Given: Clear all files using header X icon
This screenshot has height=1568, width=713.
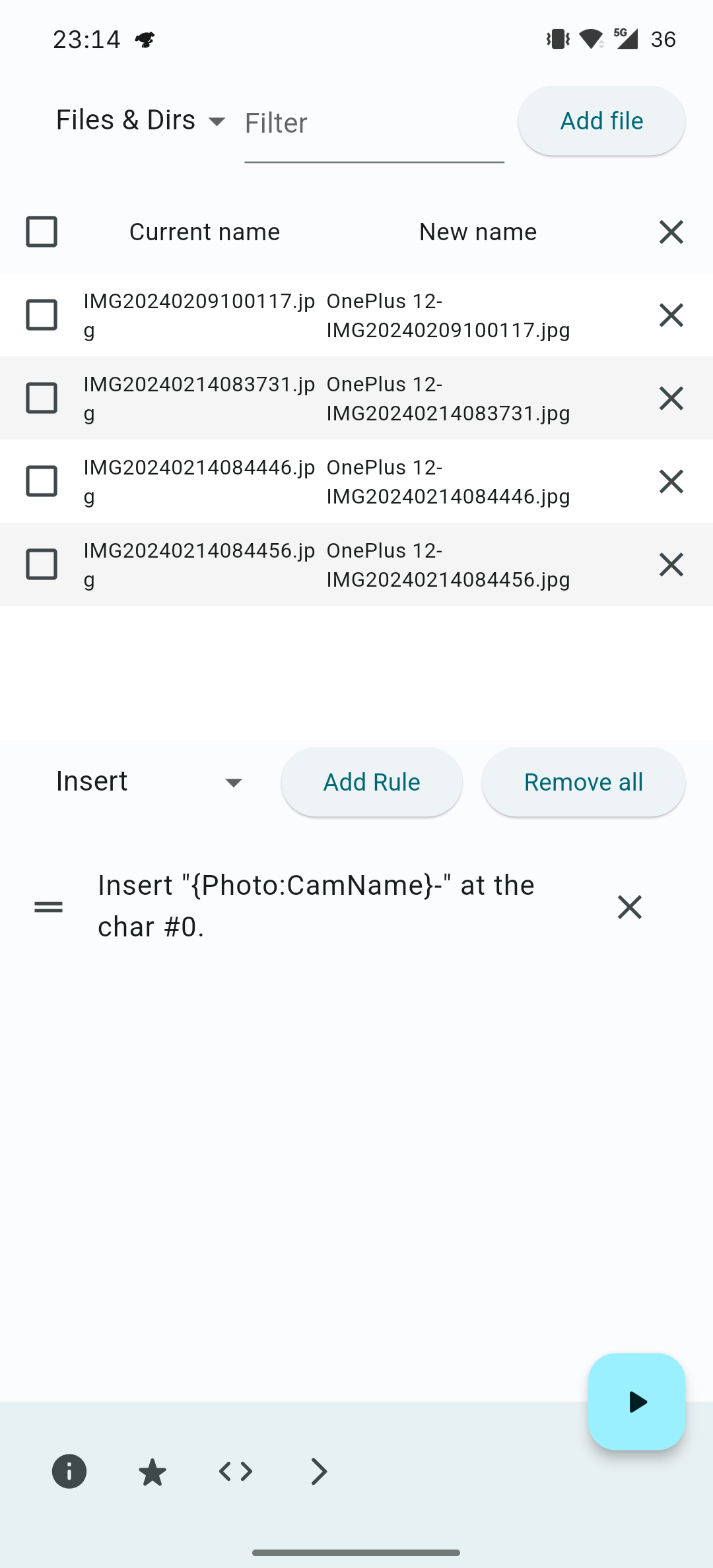Looking at the screenshot, I should coord(671,232).
